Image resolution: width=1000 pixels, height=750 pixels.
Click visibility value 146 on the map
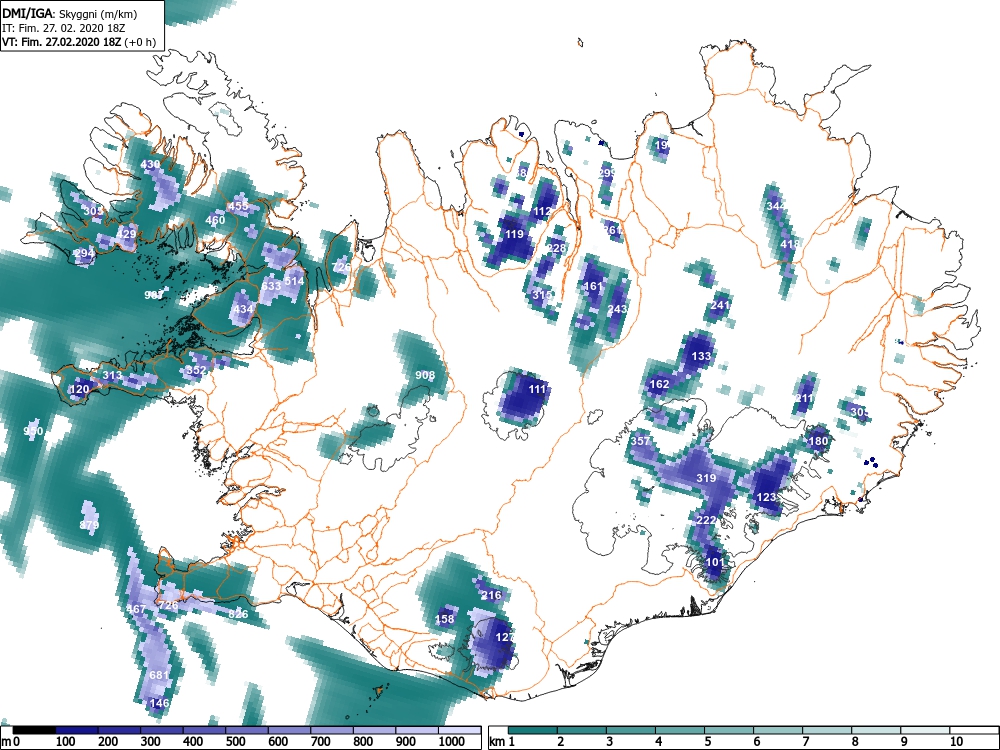[x=159, y=703]
